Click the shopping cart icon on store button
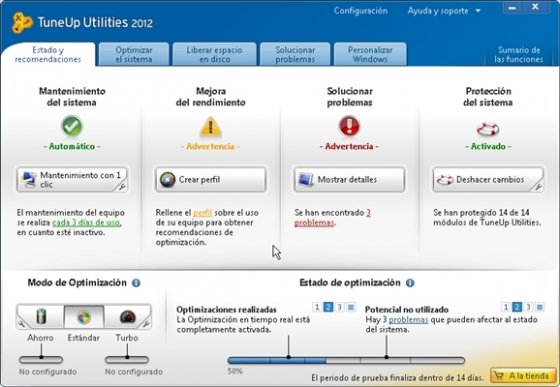560x387 pixels. click(499, 376)
